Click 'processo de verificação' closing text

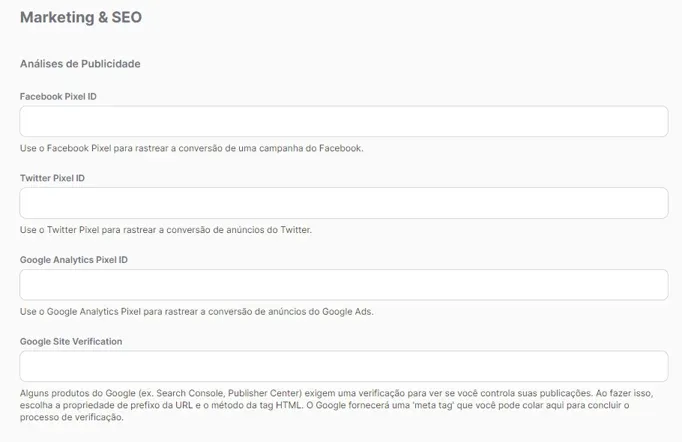coord(71,417)
